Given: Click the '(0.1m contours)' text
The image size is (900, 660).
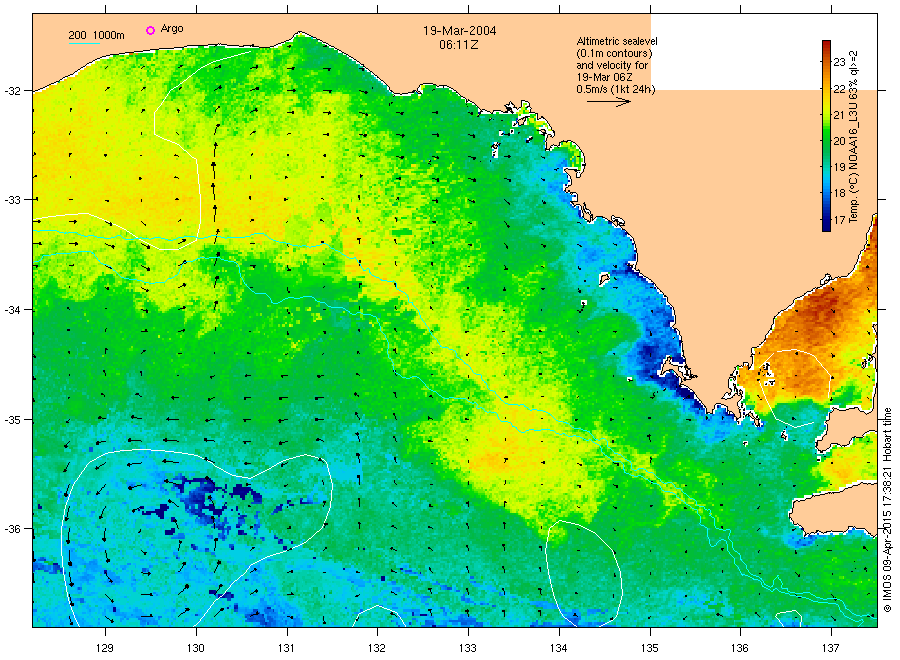Looking at the screenshot, I should (x=614, y=53).
